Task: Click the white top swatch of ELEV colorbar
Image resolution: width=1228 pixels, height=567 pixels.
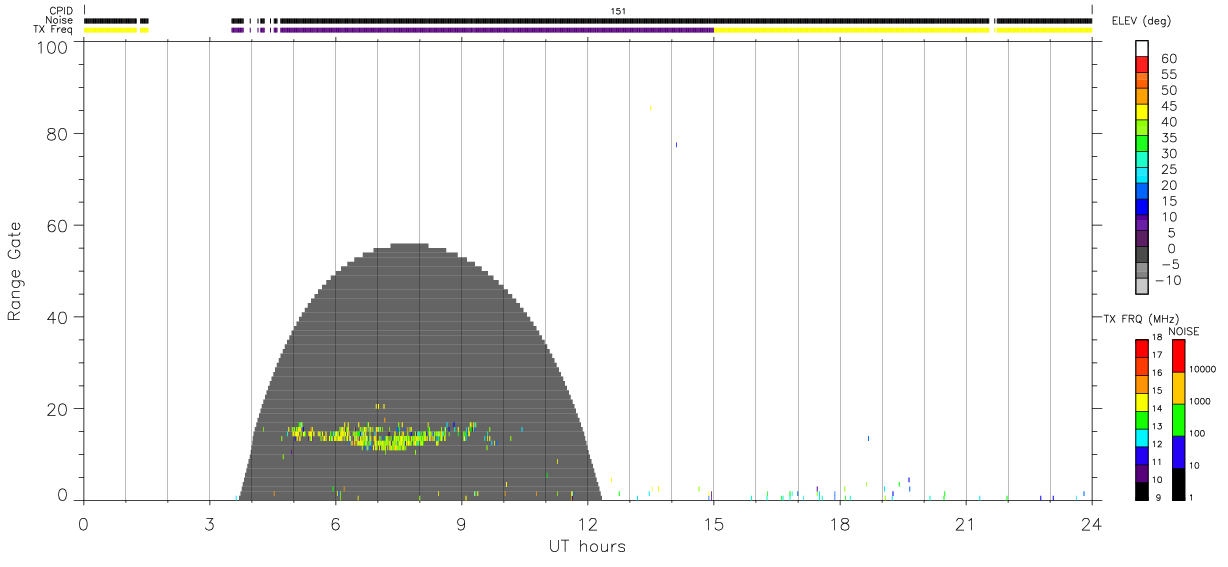Action: 1141,49
